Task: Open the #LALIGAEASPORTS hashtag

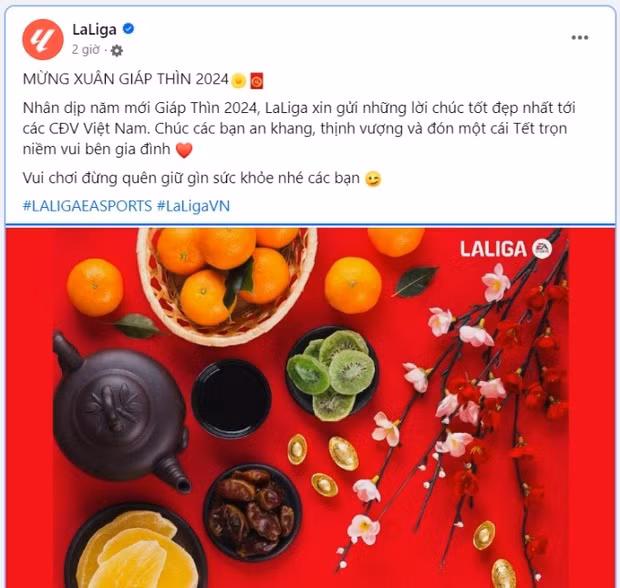Action: (x=87, y=206)
